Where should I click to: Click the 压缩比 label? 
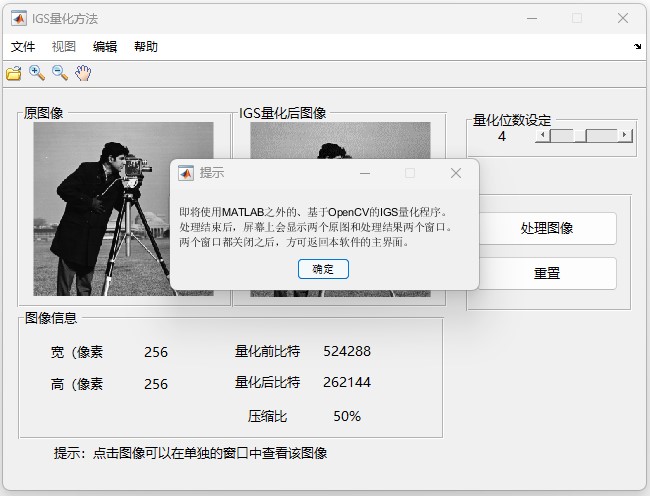click(x=267, y=416)
